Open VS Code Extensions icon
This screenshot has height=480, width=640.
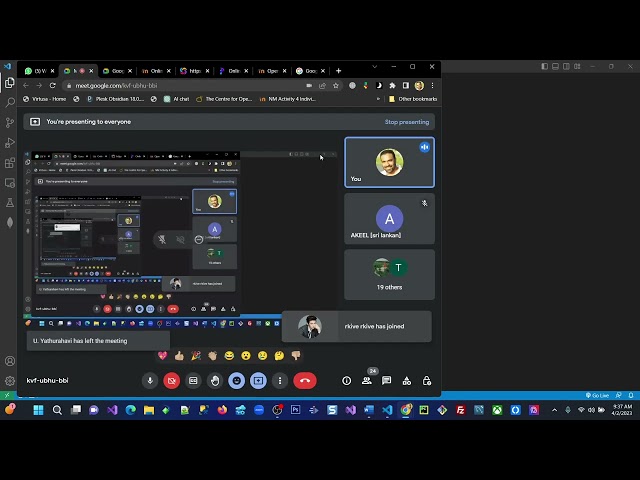click(9, 163)
